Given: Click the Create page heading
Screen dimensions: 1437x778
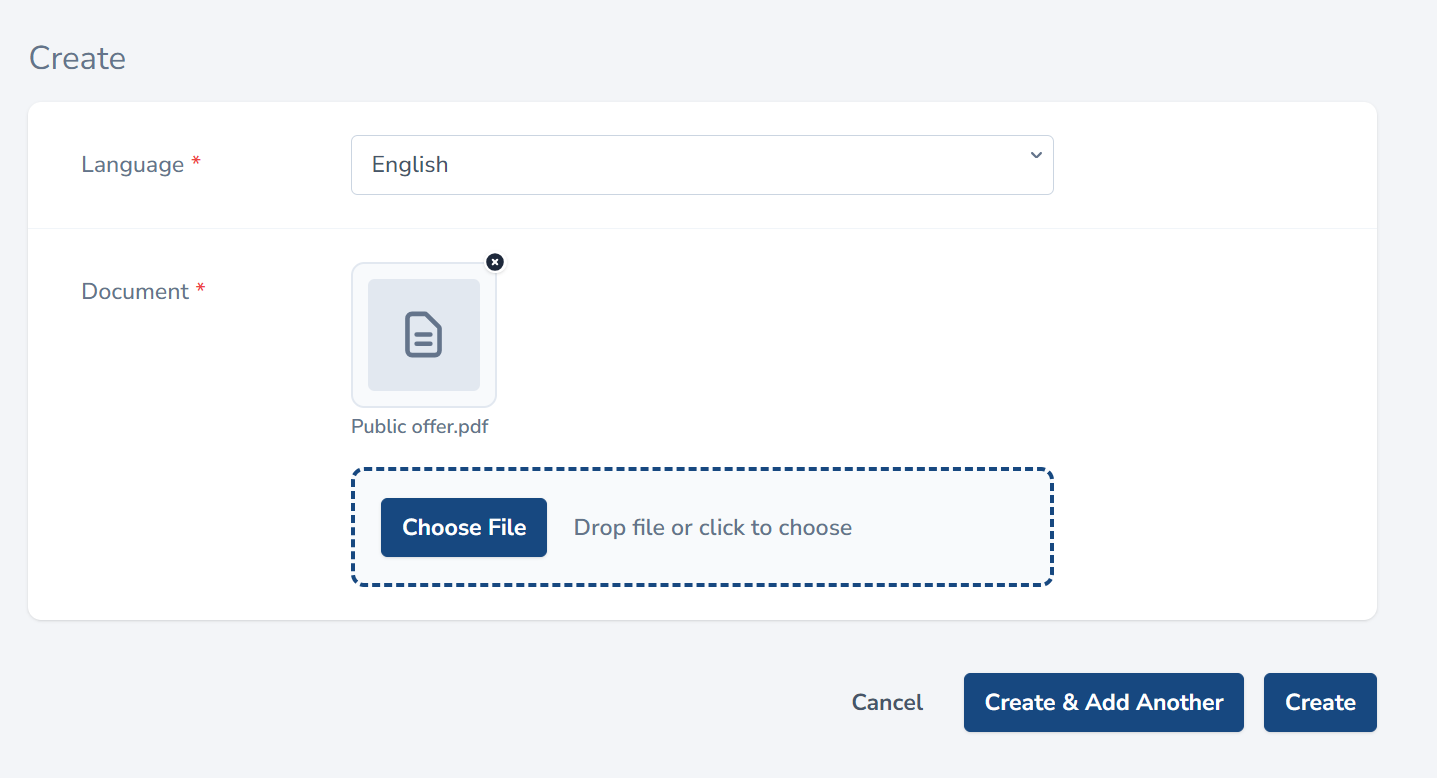Looking at the screenshot, I should pyautogui.click(x=77, y=58).
